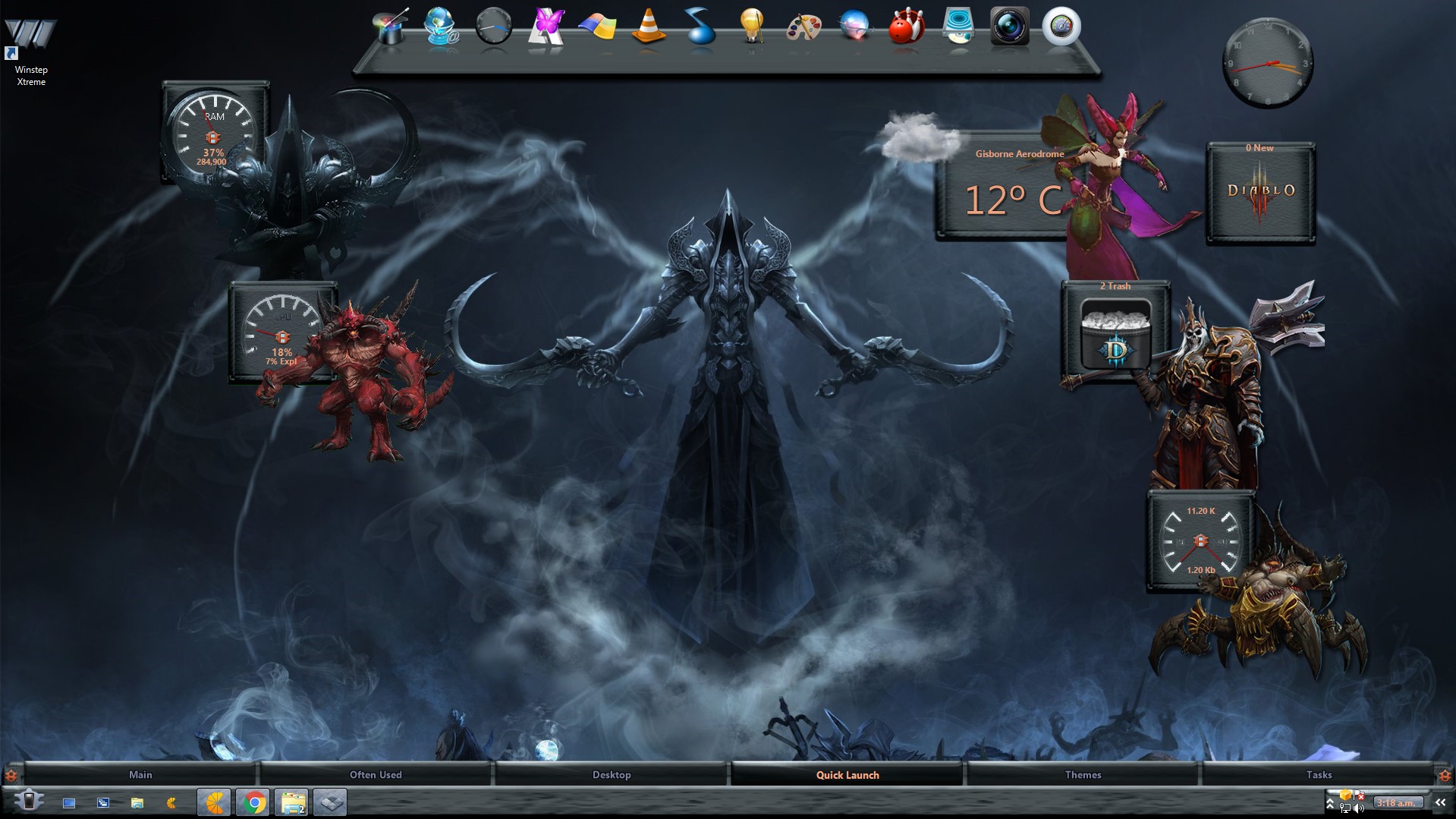
Task: Expand hidden system tray icons
Action: pos(1330,803)
